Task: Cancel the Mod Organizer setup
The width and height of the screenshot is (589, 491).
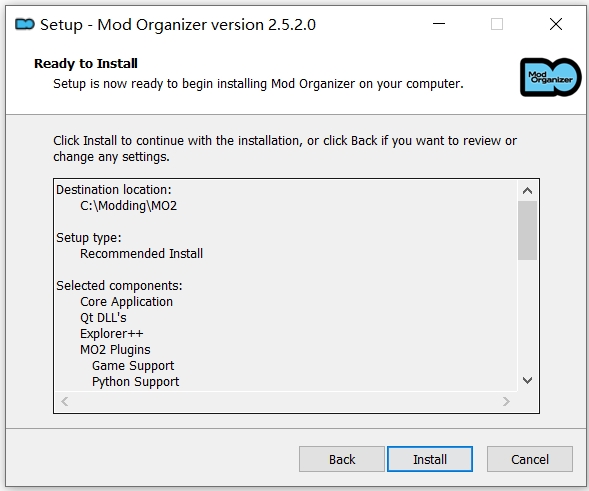Action: pos(530,459)
